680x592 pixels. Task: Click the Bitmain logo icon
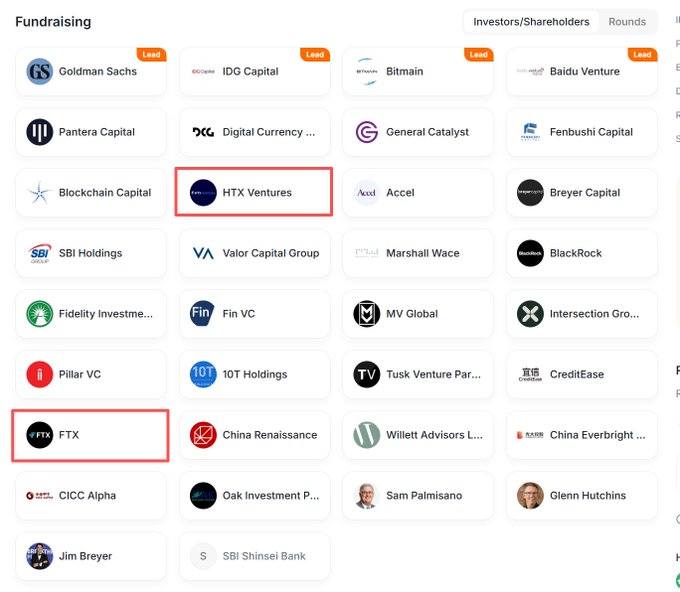[x=366, y=71]
